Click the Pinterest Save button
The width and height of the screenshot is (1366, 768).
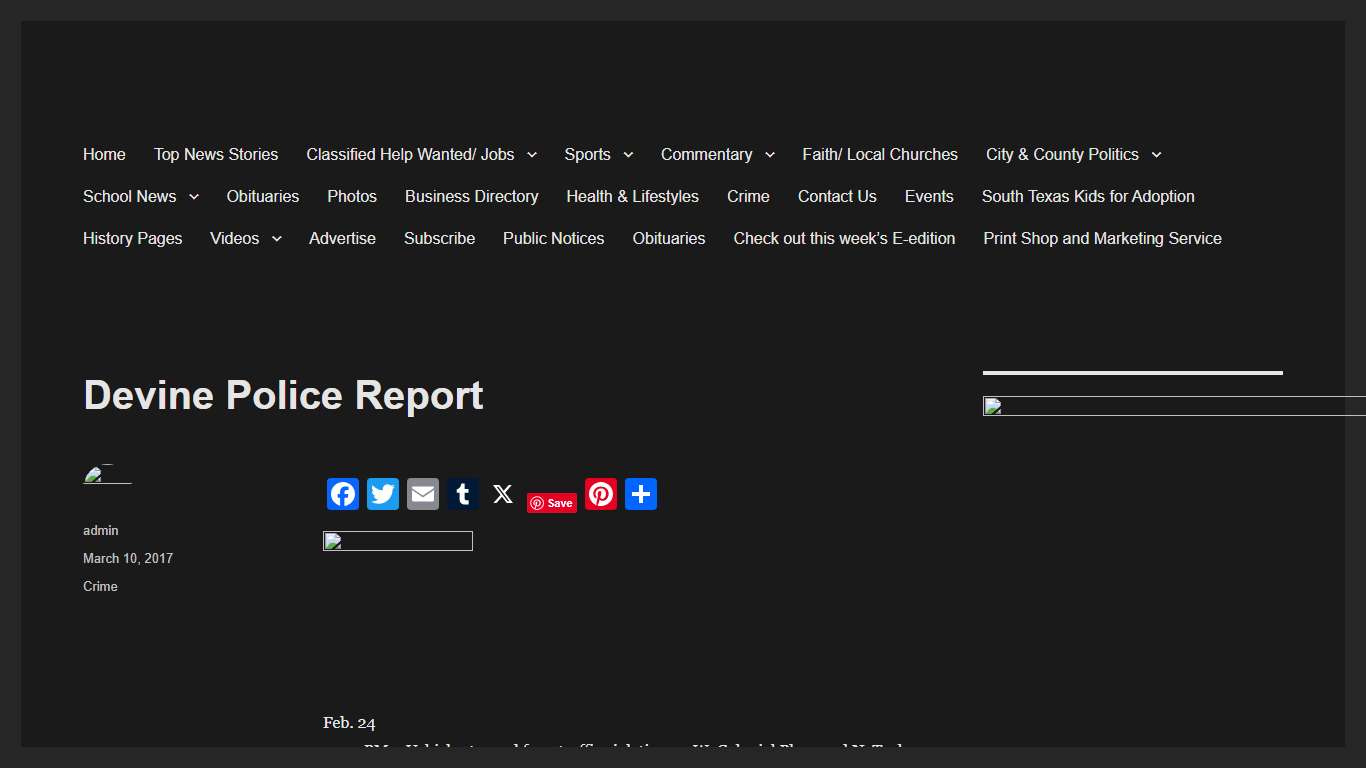[x=551, y=502]
